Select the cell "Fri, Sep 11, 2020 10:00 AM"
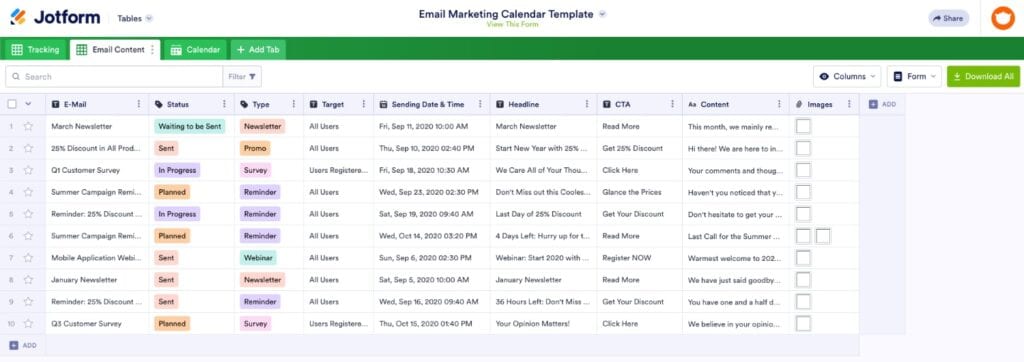This screenshot has height=362, width=1024. tap(432, 126)
